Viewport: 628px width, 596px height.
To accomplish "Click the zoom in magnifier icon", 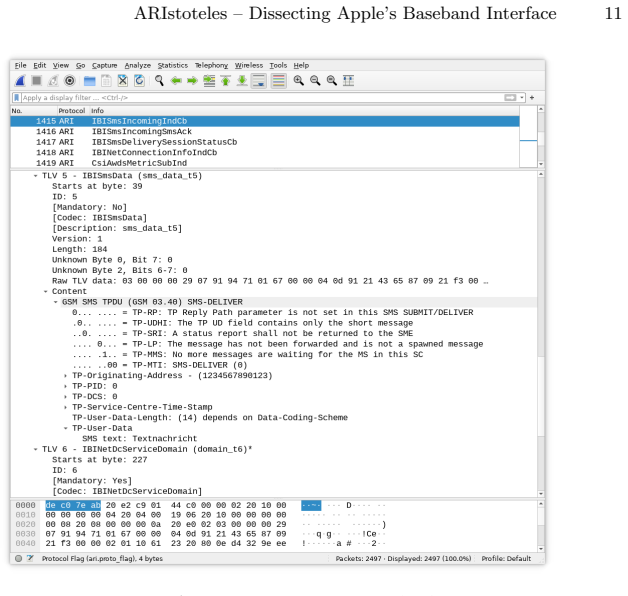I will pos(298,81).
